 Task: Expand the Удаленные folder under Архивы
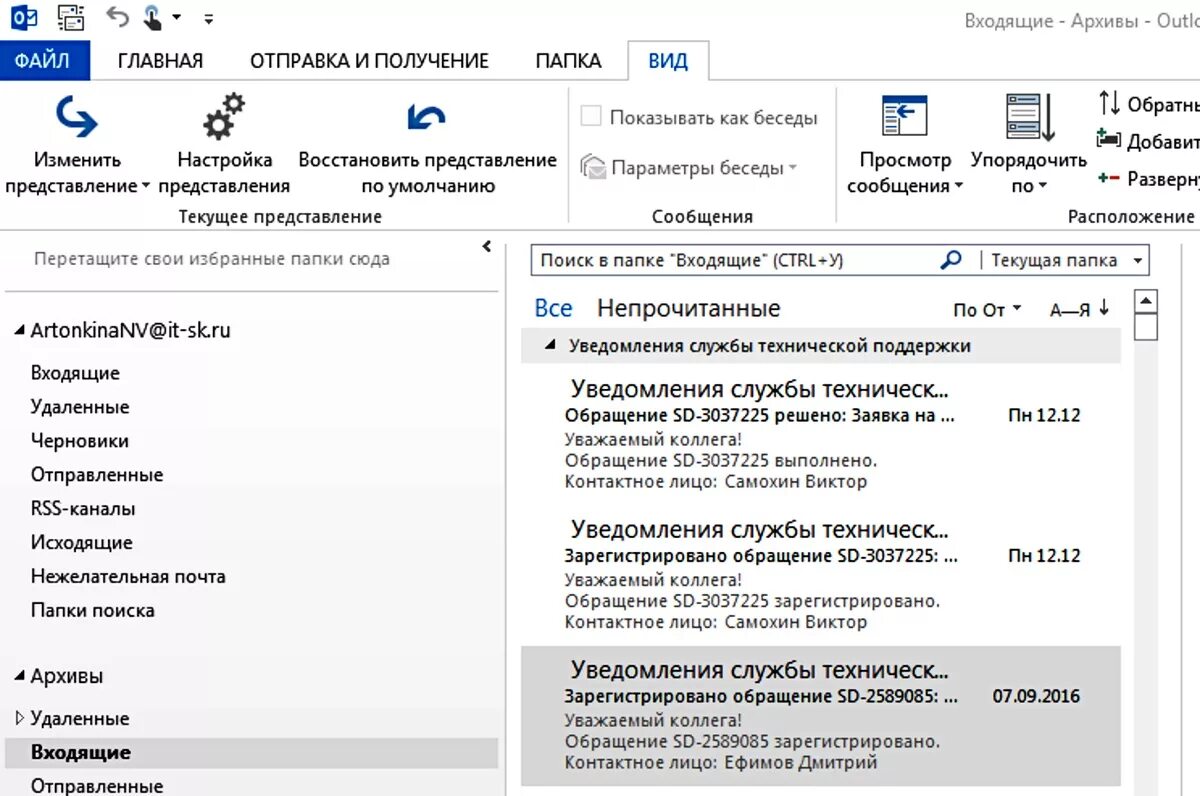(x=19, y=718)
